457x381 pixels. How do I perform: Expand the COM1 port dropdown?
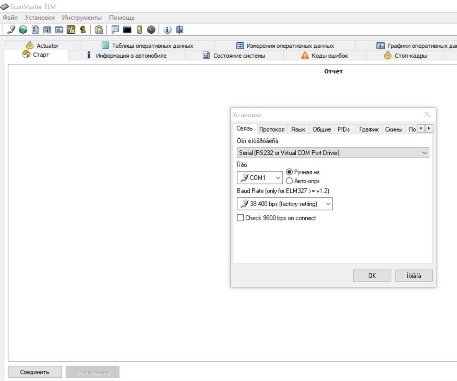[260, 178]
